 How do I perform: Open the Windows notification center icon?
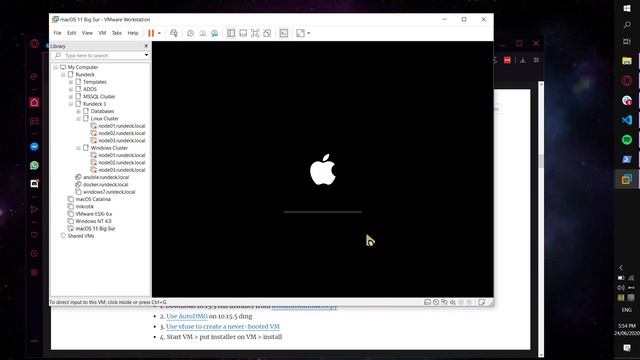tap(627, 348)
